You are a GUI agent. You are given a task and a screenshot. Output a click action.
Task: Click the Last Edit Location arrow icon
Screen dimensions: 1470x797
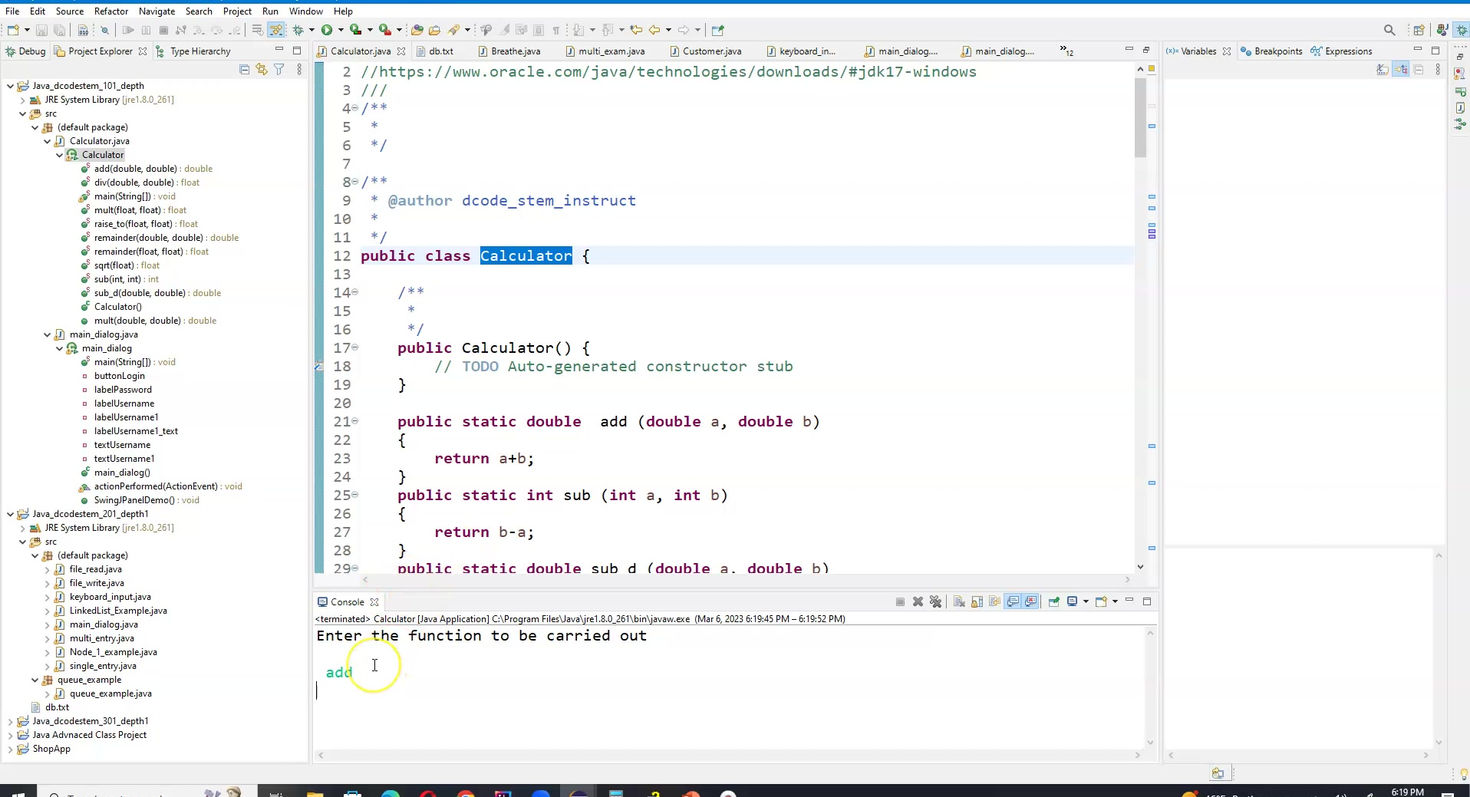636,30
